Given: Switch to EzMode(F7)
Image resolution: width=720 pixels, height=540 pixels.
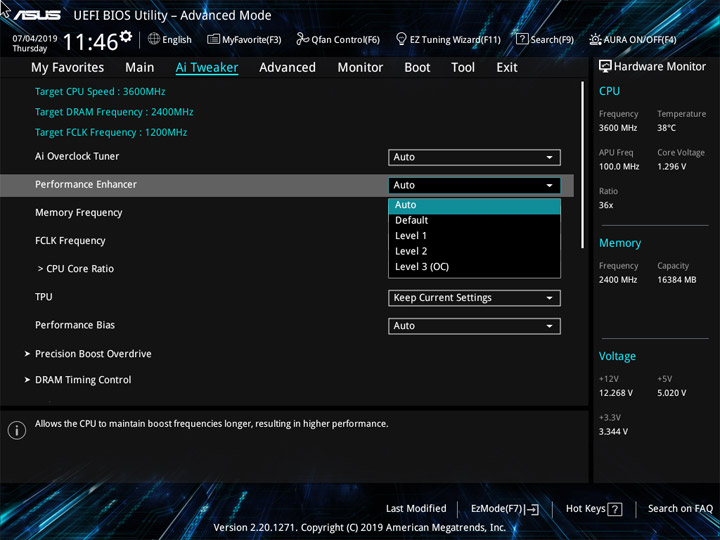Looking at the screenshot, I should (505, 509).
